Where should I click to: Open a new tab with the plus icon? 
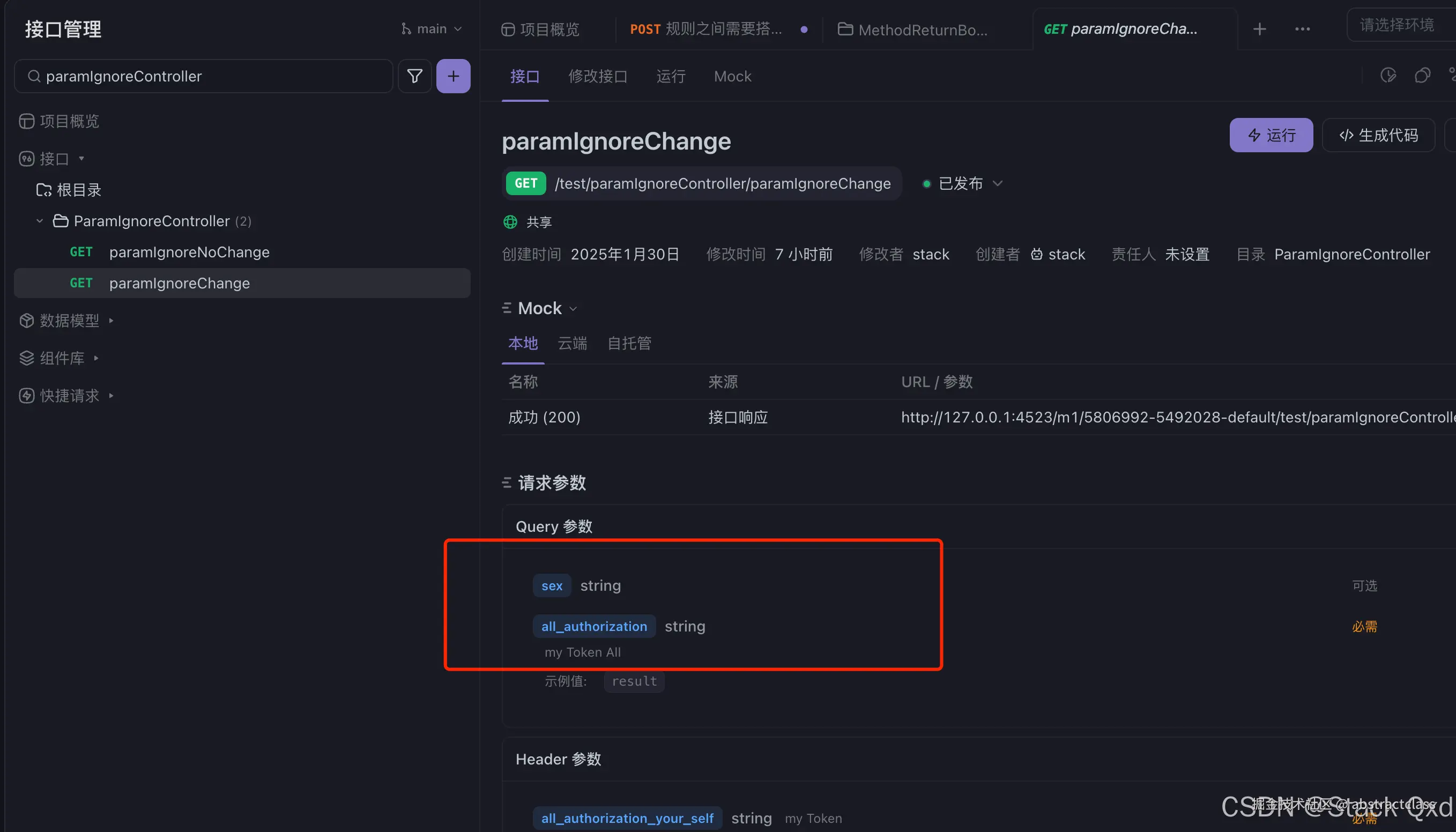[x=1259, y=28]
